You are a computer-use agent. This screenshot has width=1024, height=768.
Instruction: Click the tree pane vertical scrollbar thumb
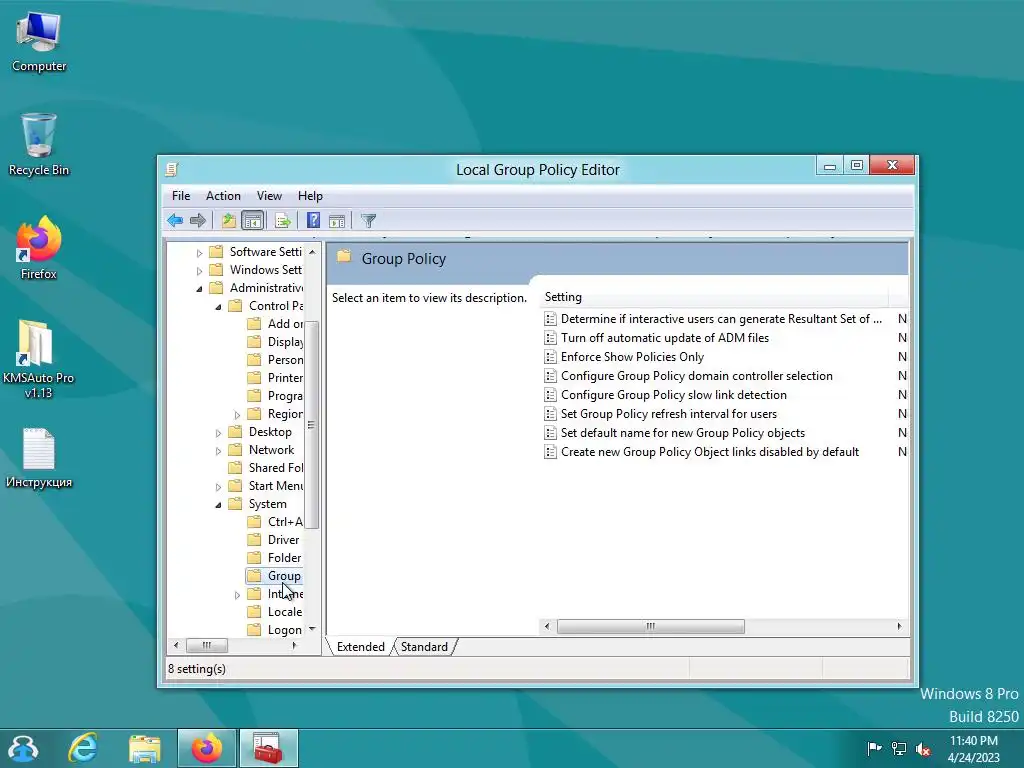[312, 424]
